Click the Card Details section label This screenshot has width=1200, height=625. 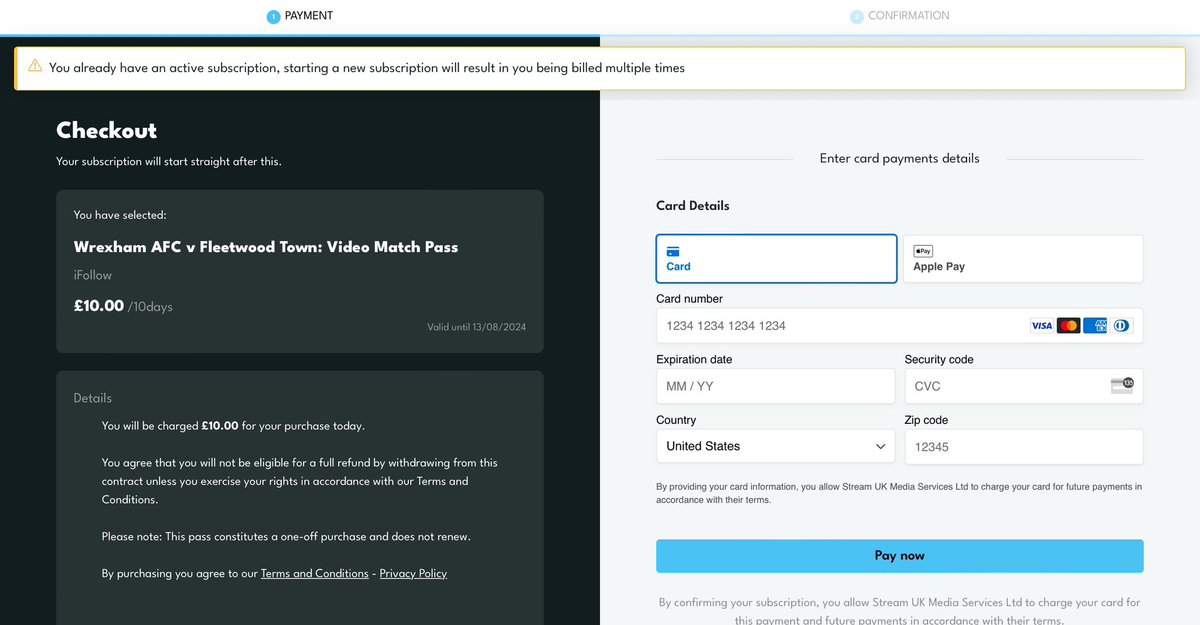(x=693, y=205)
